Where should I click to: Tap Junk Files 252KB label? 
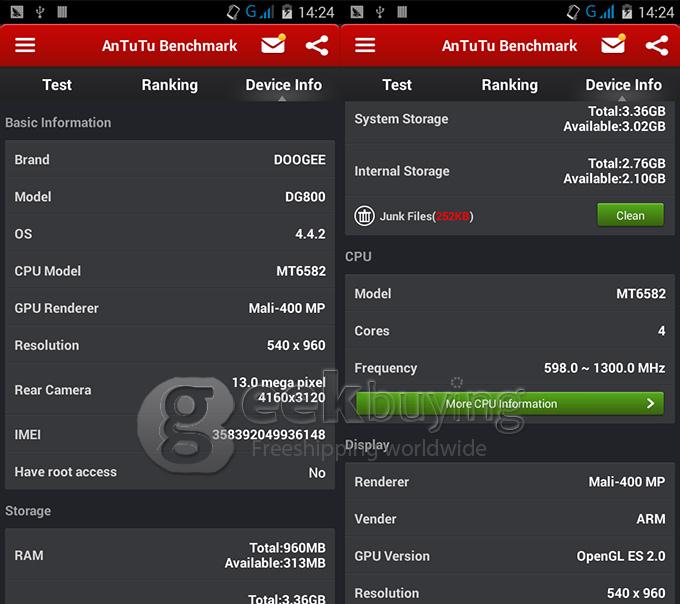pos(426,216)
